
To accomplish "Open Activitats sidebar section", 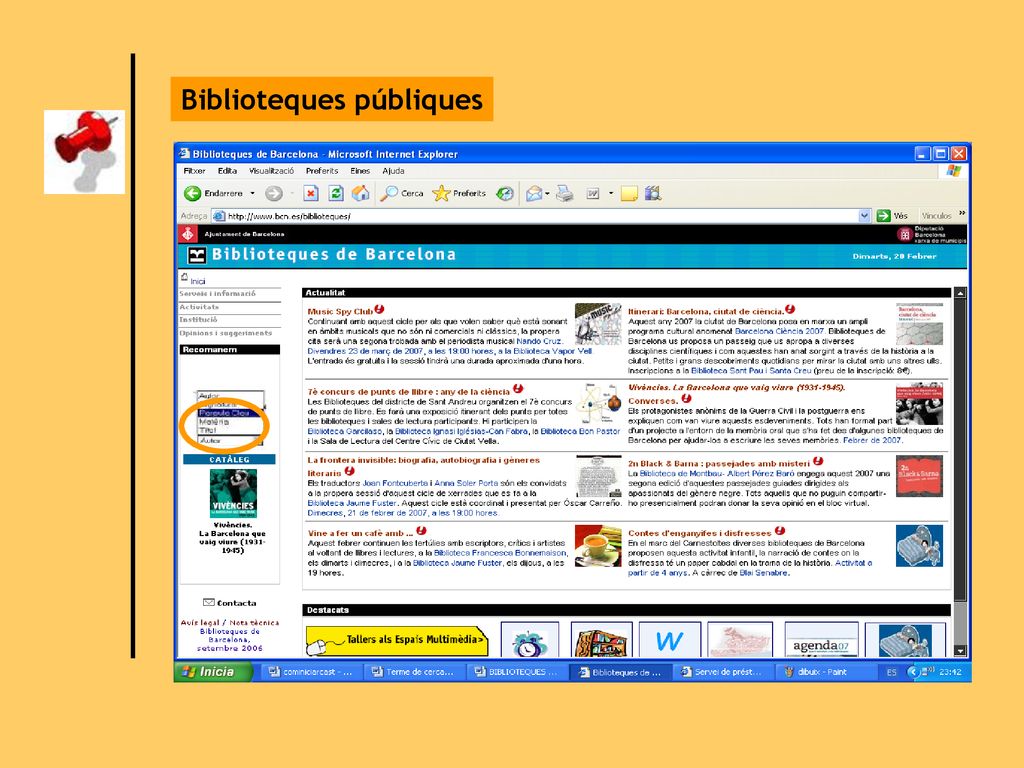I will click(x=199, y=307).
